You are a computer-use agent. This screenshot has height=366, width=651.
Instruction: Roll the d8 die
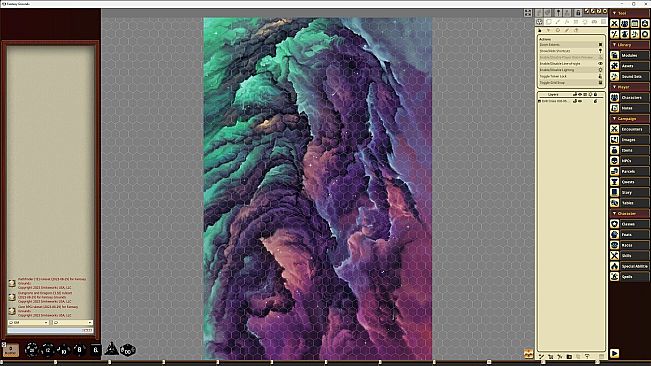(79, 350)
